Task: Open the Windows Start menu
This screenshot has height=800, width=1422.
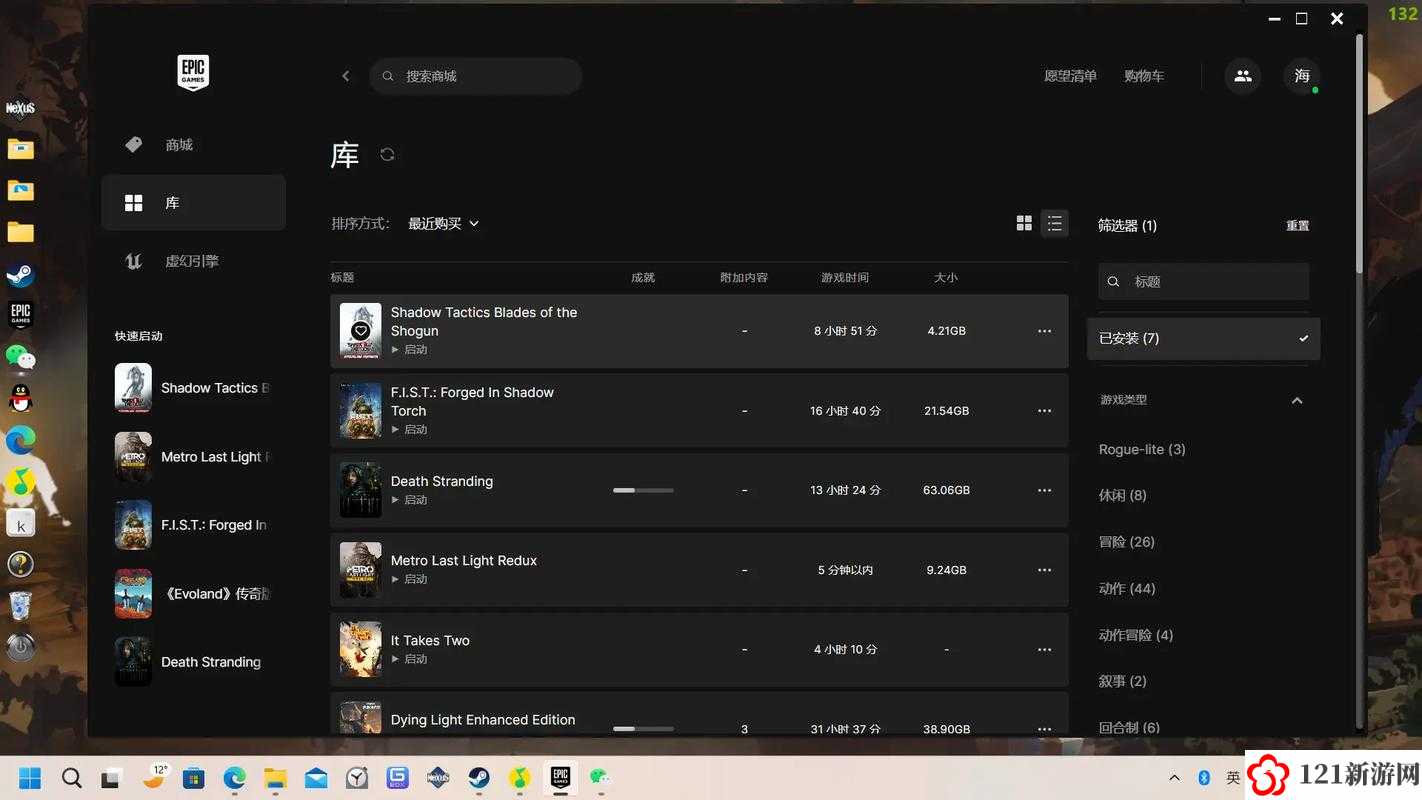Action: 30,778
